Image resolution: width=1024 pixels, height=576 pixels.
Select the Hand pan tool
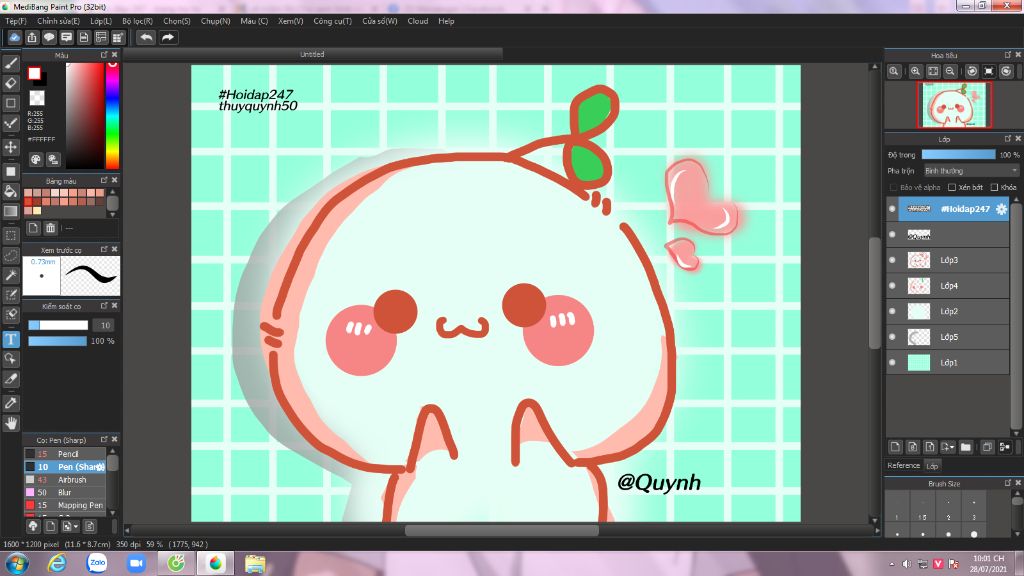(10, 423)
